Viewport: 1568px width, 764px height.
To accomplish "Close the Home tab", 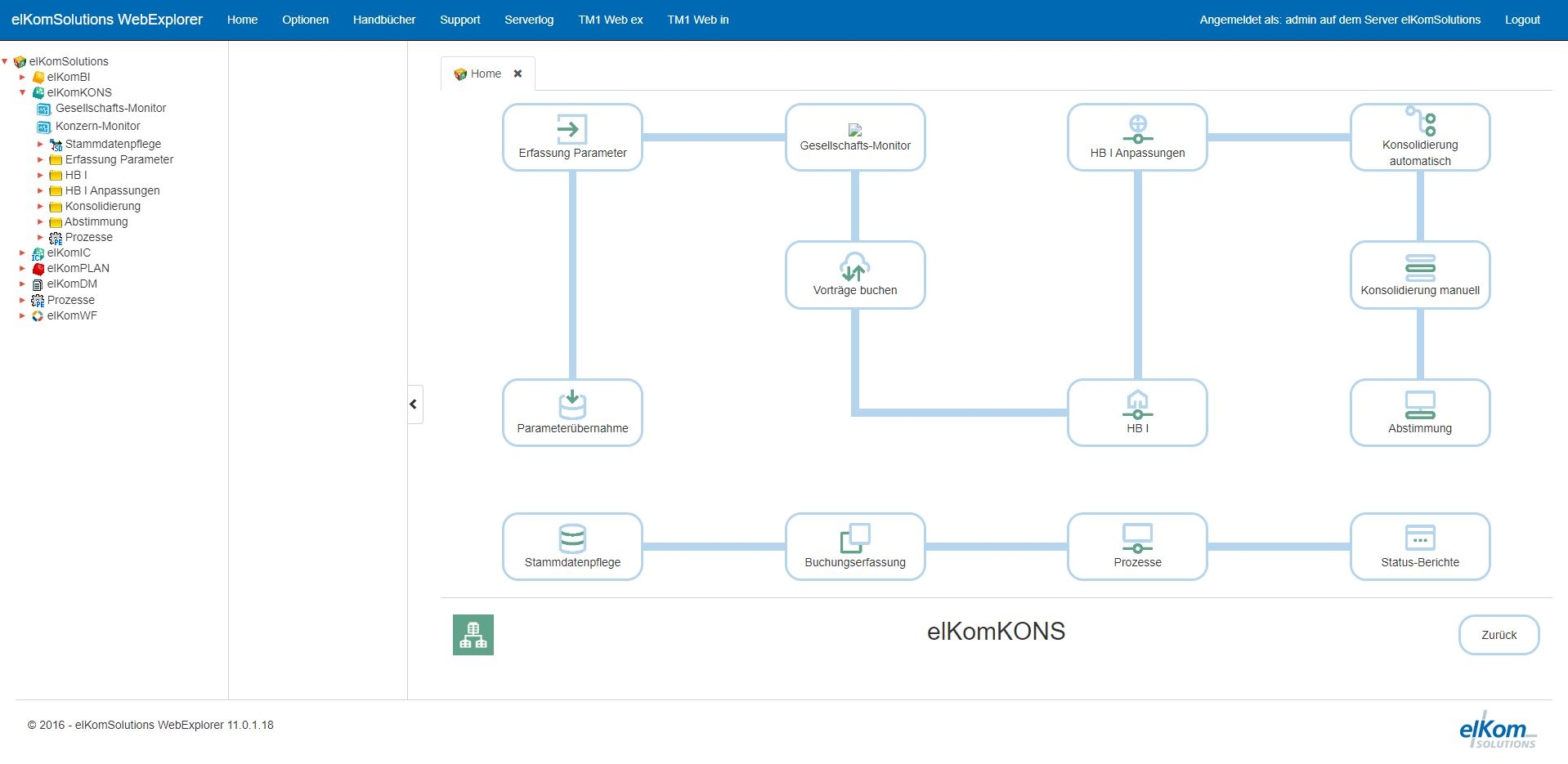I will pyautogui.click(x=517, y=74).
